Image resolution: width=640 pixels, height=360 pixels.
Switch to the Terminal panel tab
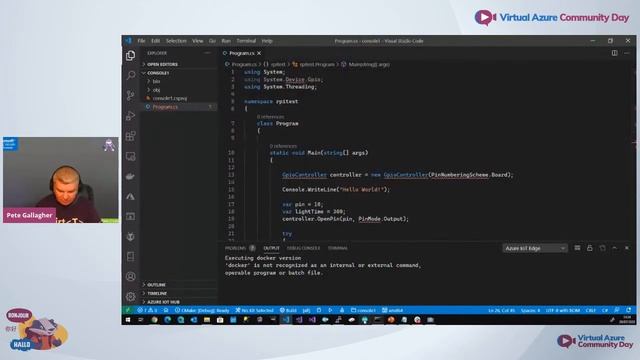[338, 248]
